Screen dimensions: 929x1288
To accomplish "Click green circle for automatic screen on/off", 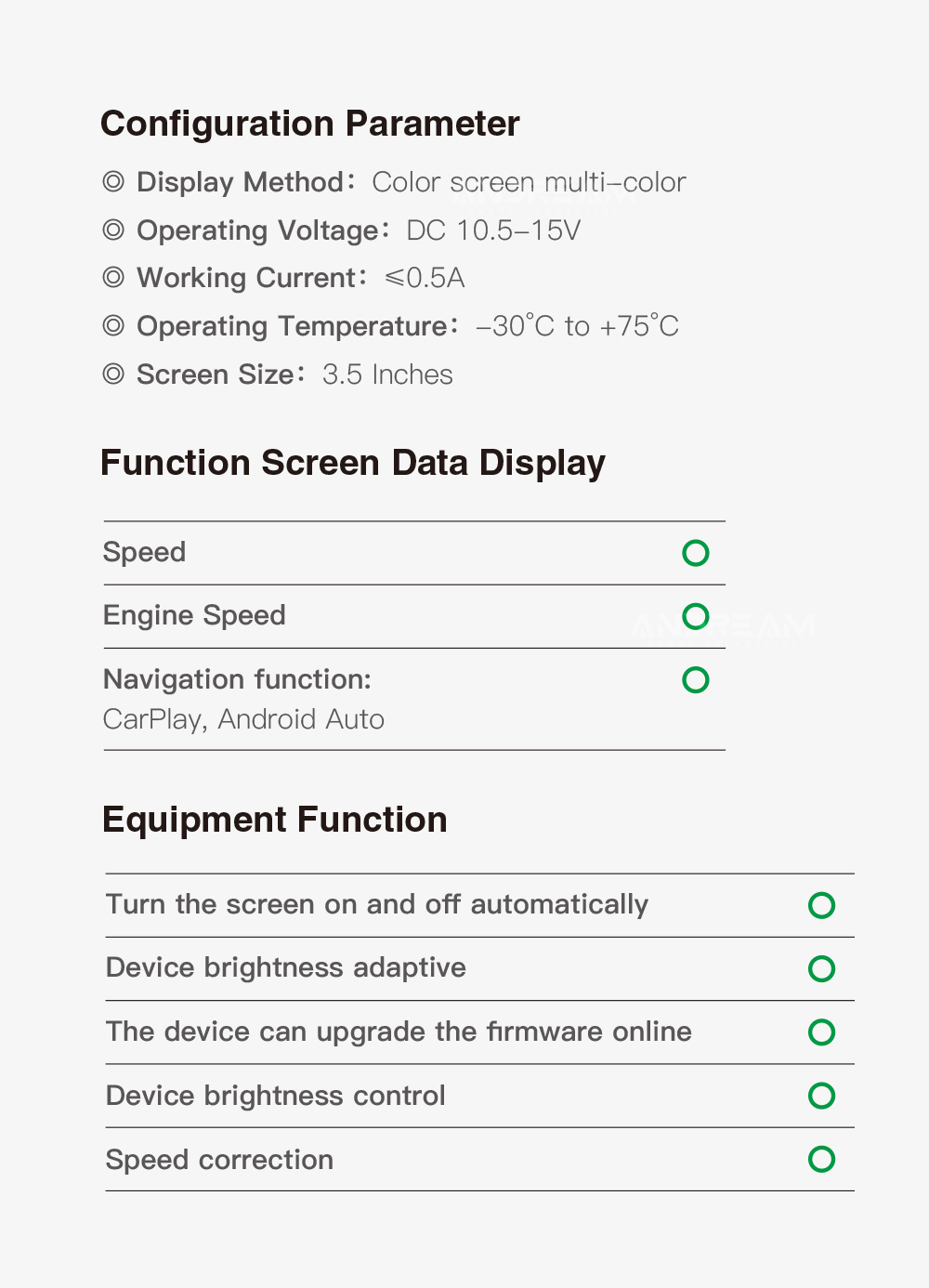I will pos(821,905).
